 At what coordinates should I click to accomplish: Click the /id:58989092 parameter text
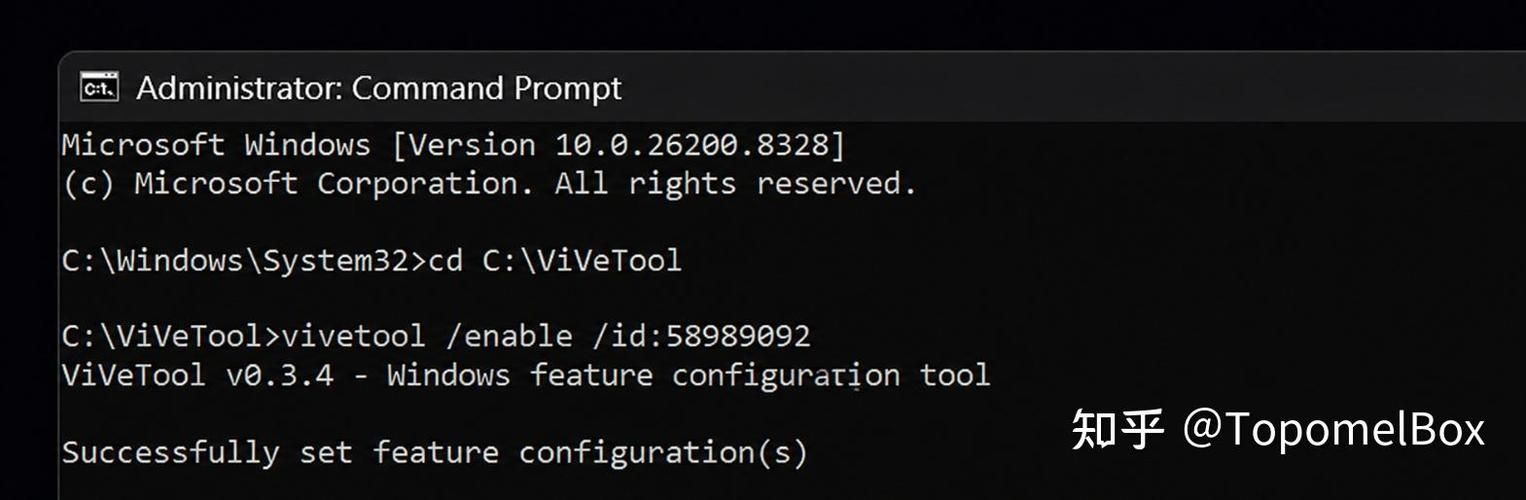[701, 336]
